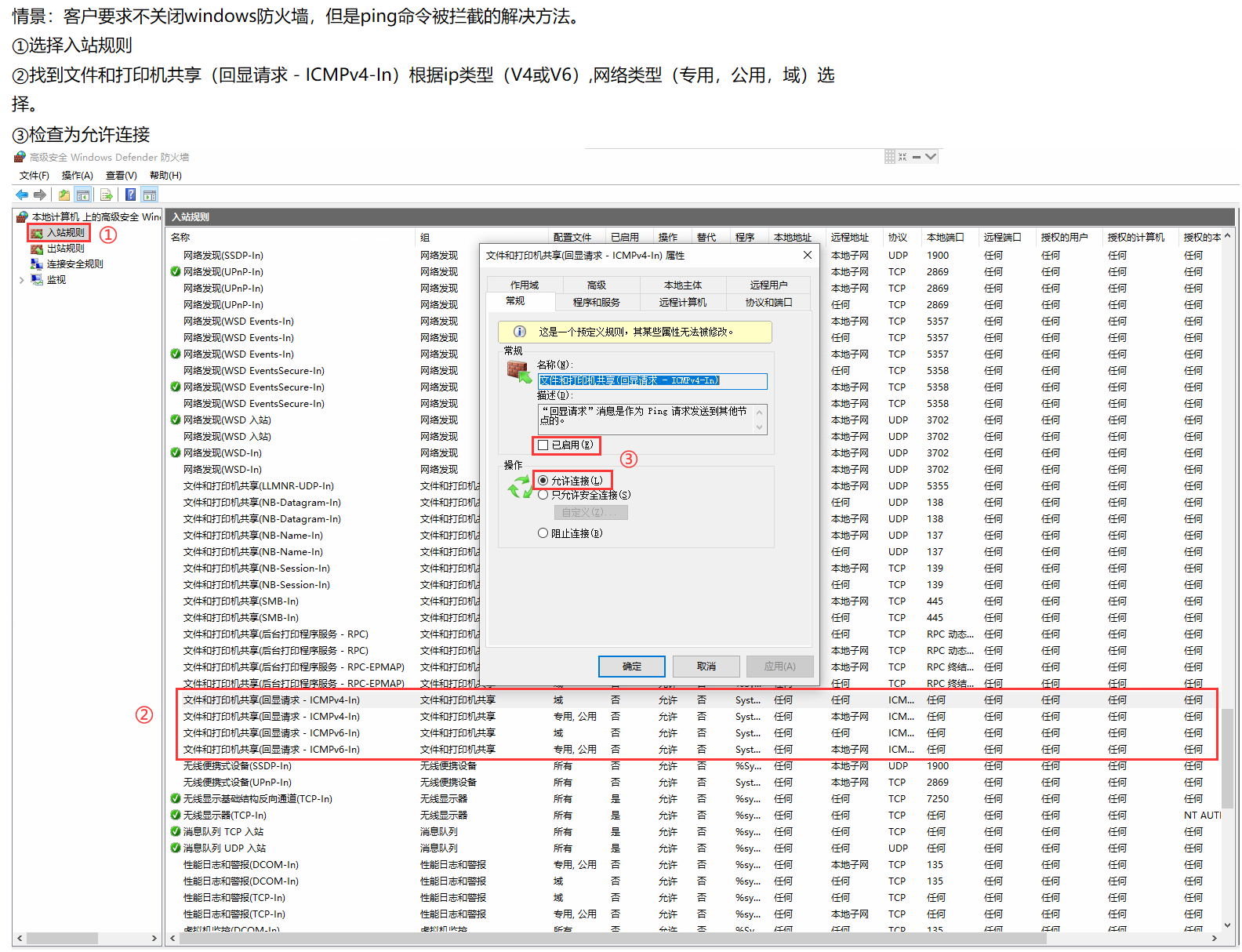Screen dimensions: 1242x952
Task: Click the green check icon beside 网络发现(WSD-In)
Action: click(176, 453)
